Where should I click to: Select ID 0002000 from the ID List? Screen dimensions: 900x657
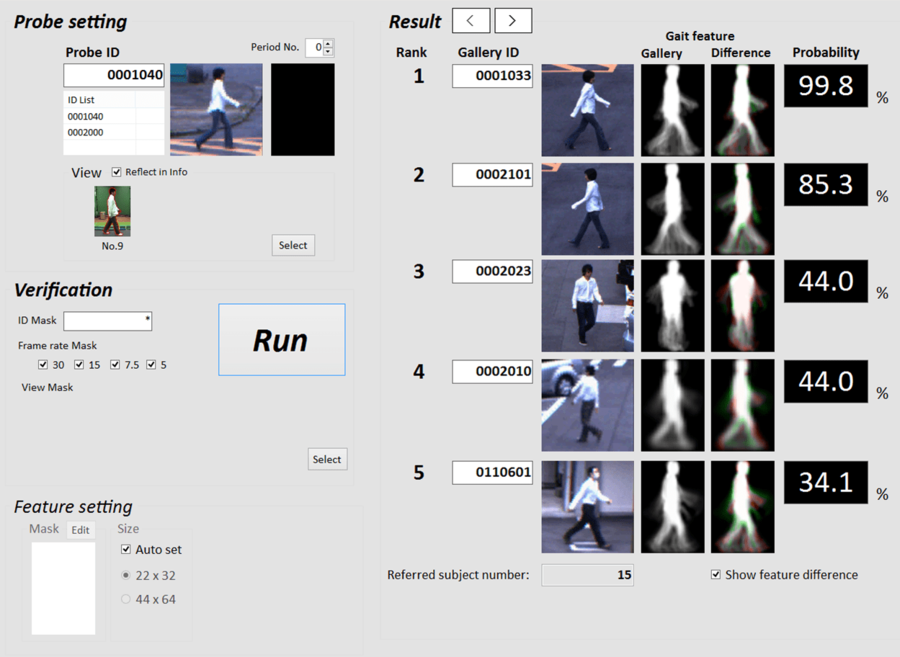point(86,132)
